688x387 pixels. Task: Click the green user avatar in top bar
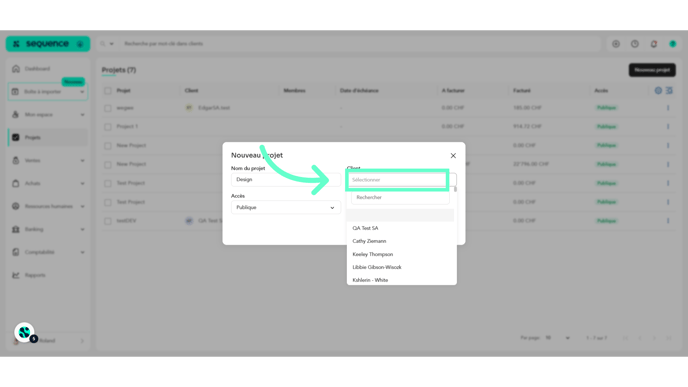673,44
